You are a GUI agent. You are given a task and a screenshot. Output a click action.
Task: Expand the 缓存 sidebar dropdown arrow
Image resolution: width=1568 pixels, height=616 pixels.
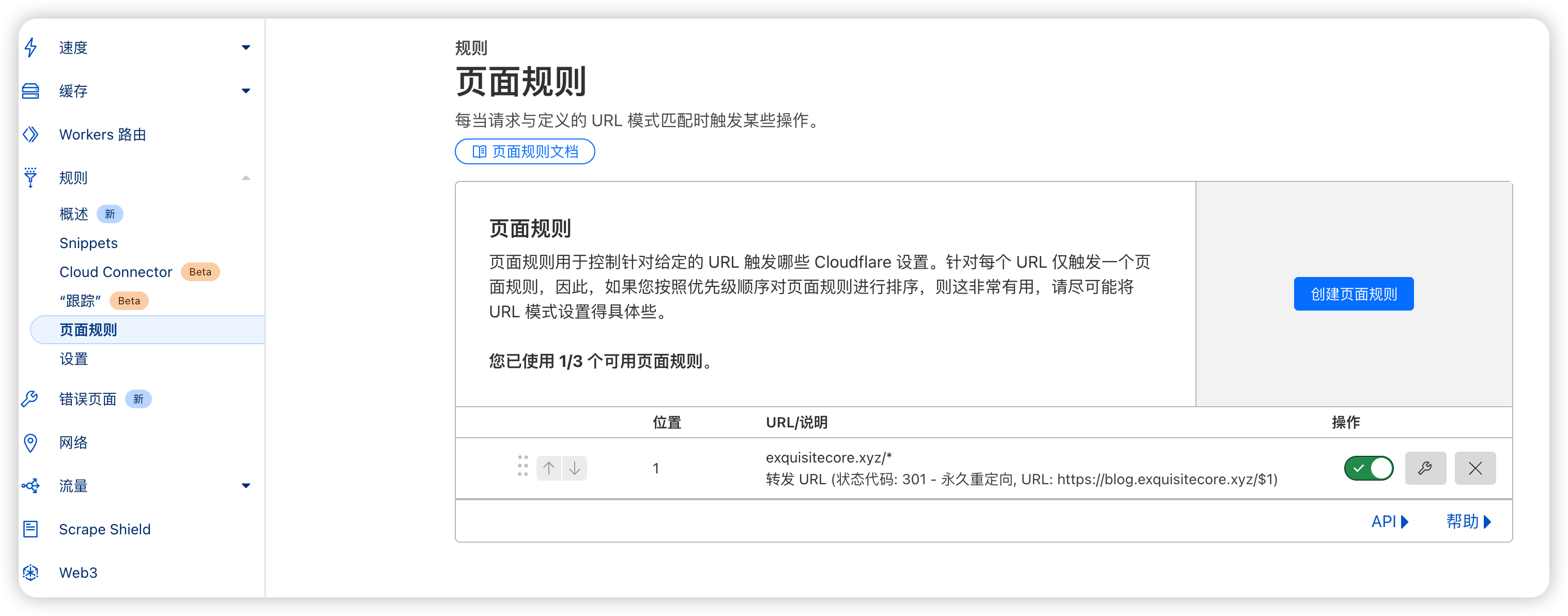(246, 91)
